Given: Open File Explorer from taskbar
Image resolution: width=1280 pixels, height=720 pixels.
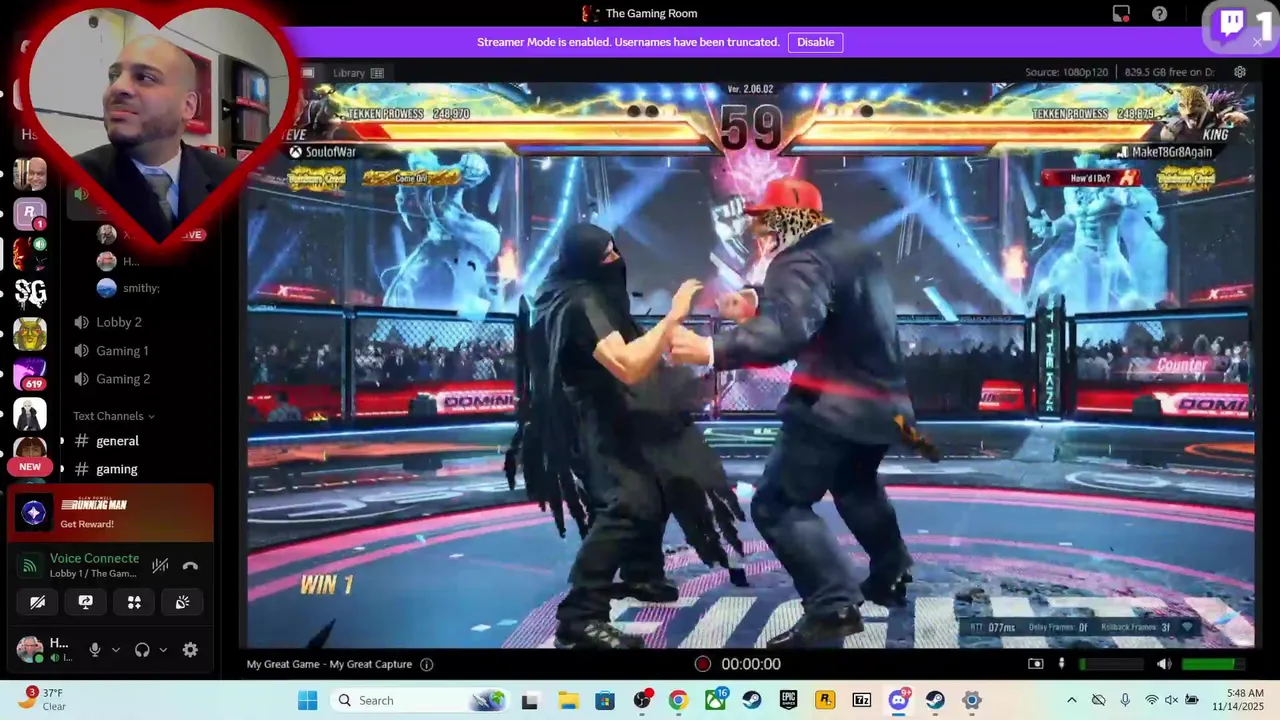Looking at the screenshot, I should tap(568, 700).
